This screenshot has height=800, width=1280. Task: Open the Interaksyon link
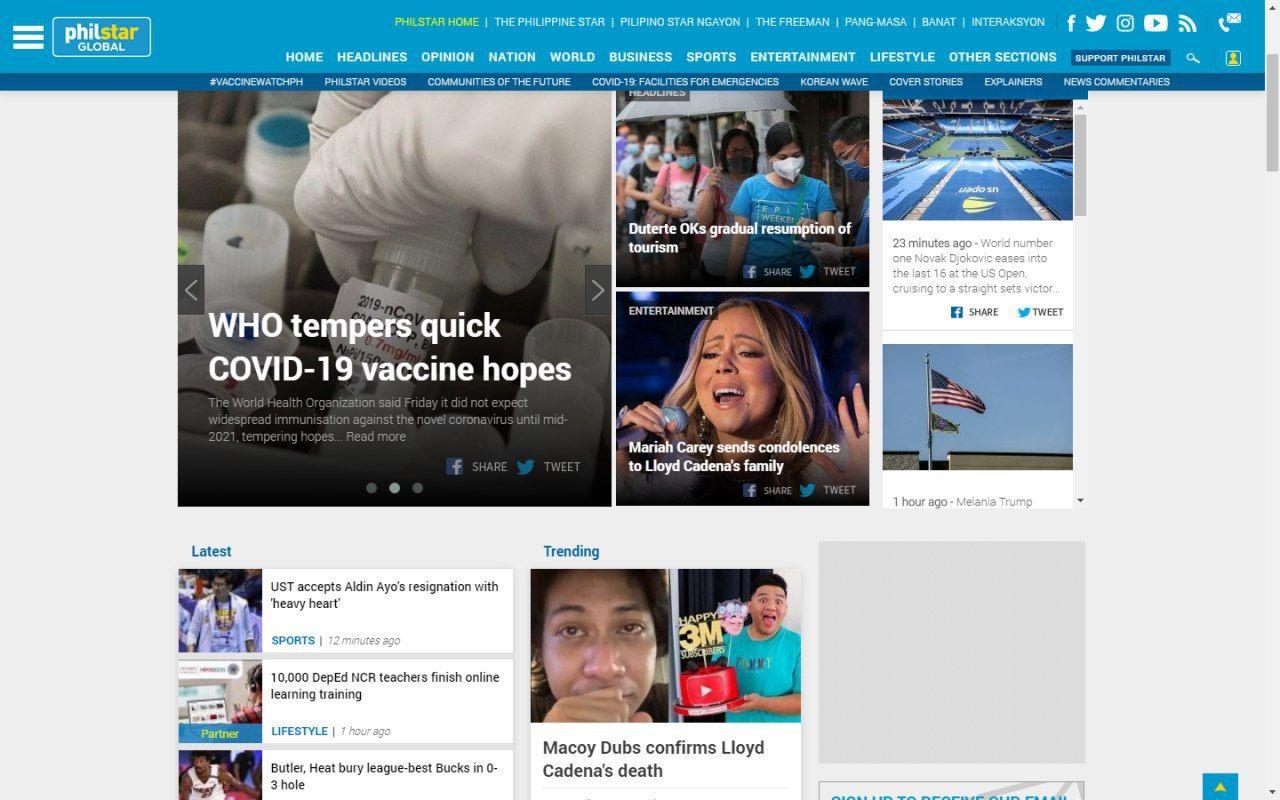coord(1008,22)
